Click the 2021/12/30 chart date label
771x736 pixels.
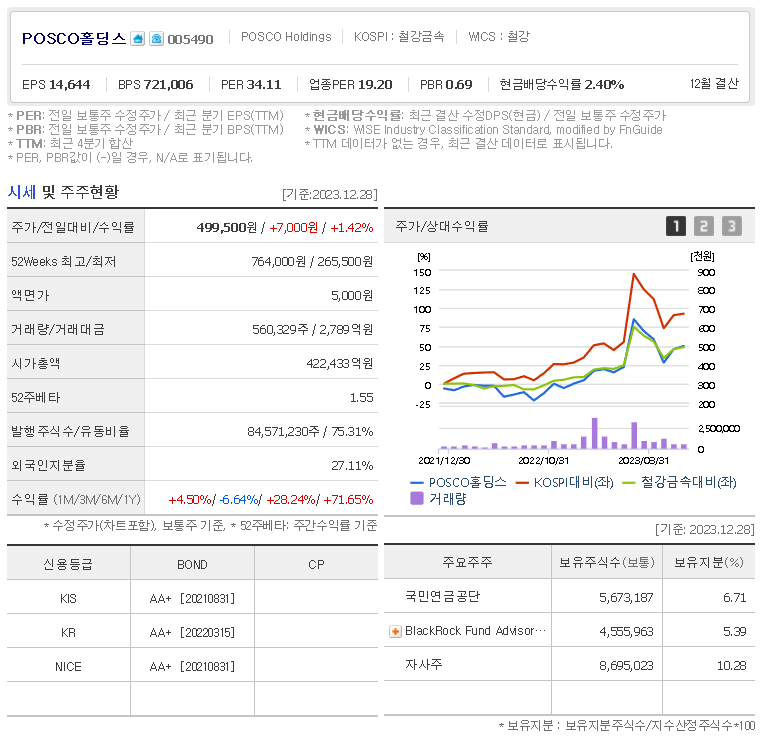tap(444, 461)
